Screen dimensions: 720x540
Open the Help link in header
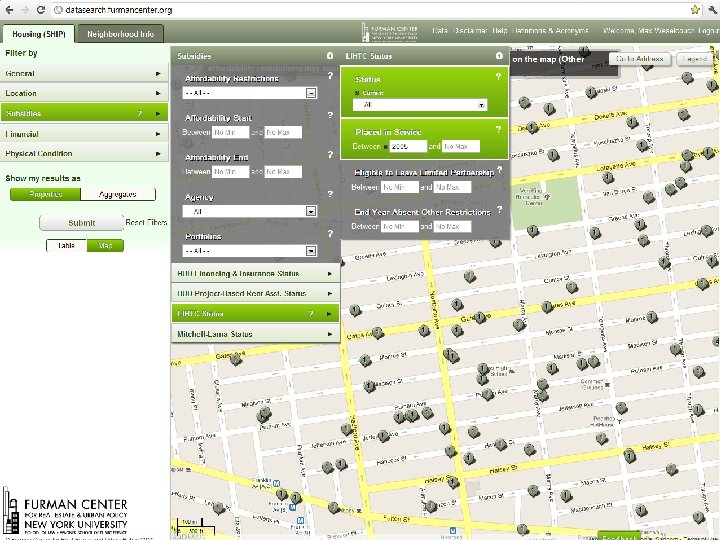[x=500, y=31]
